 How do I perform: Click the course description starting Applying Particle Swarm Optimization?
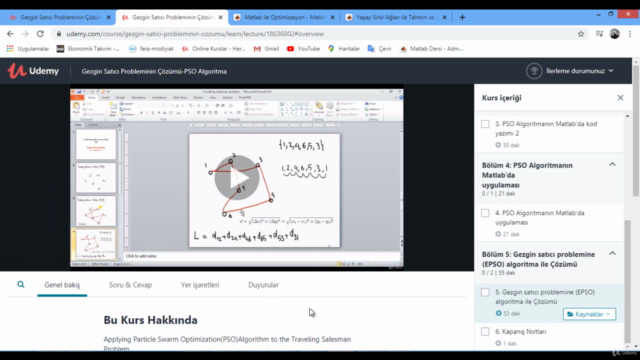227,343
